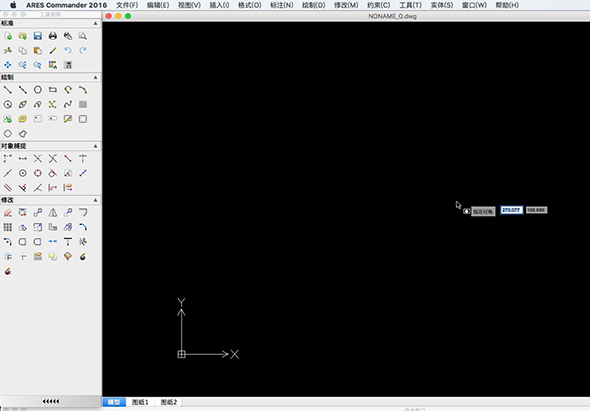
Task: Click the Redo arrow icon
Action: coord(83,50)
